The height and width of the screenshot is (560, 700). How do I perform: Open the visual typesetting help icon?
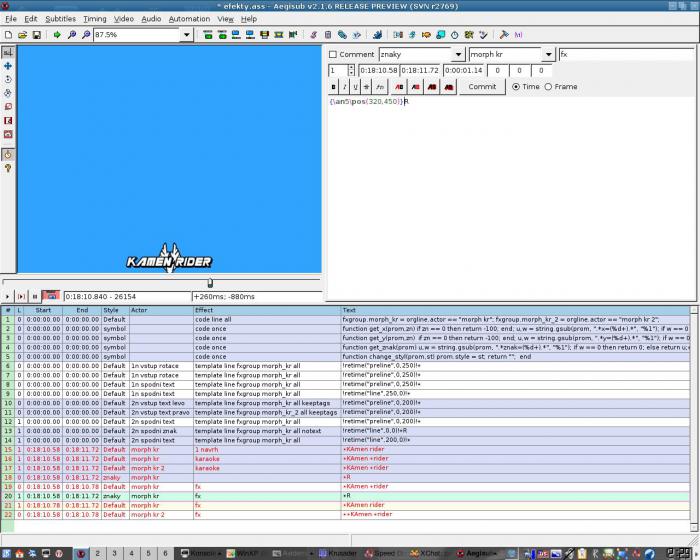click(8, 168)
